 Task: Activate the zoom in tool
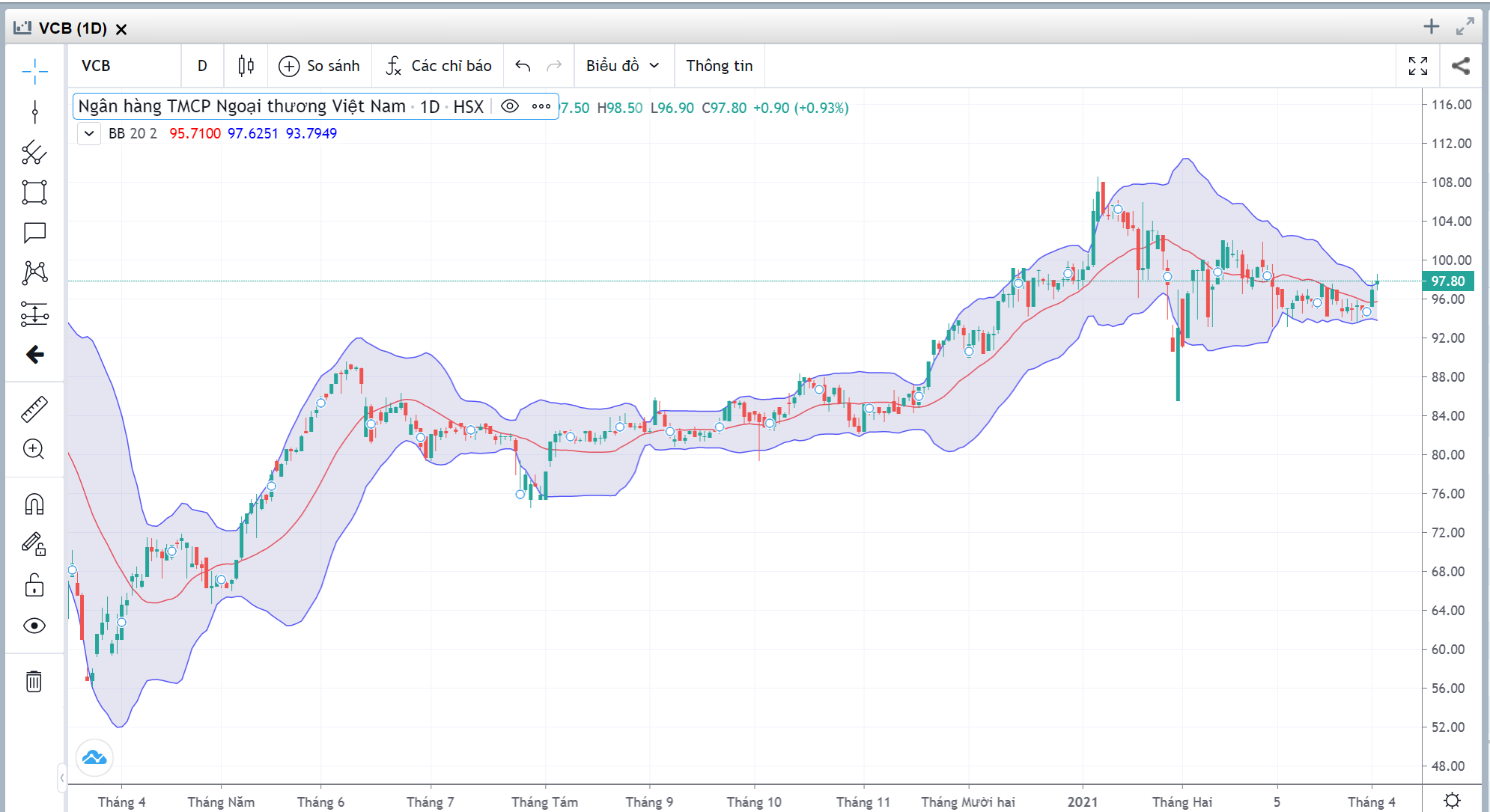34,449
